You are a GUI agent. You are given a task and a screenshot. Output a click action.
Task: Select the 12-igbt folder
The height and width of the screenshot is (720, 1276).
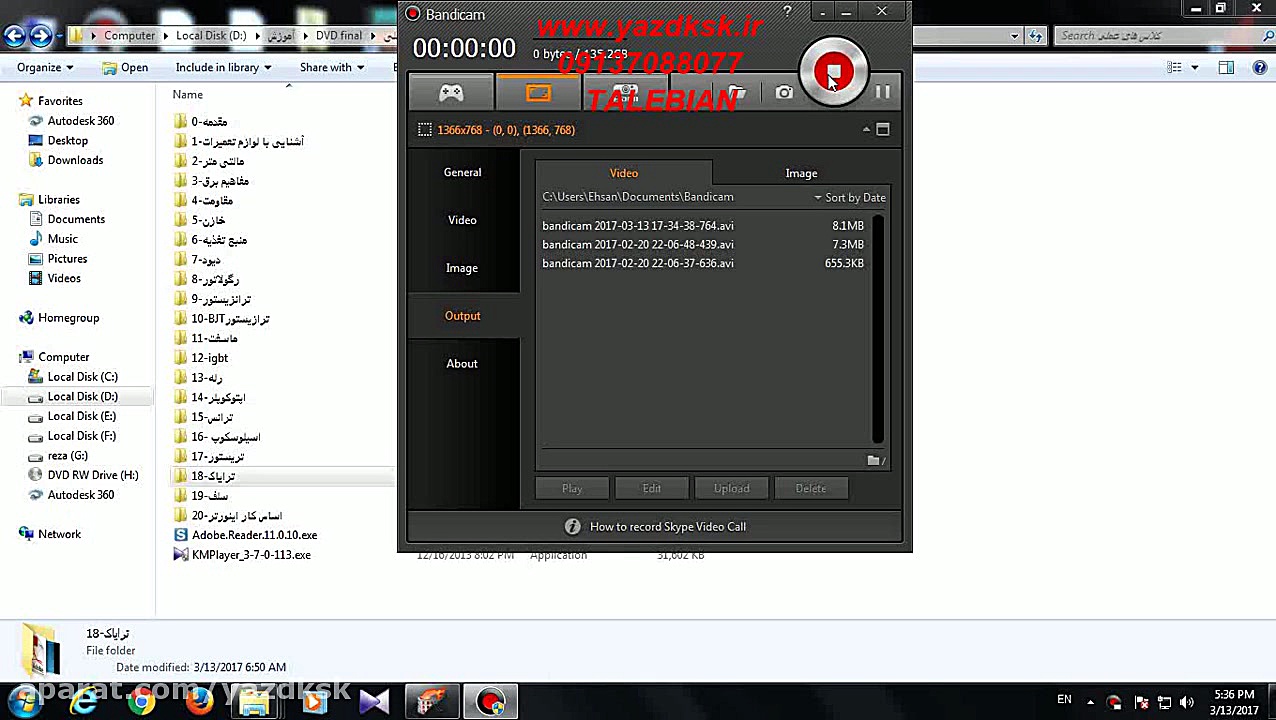pyautogui.click(x=209, y=358)
